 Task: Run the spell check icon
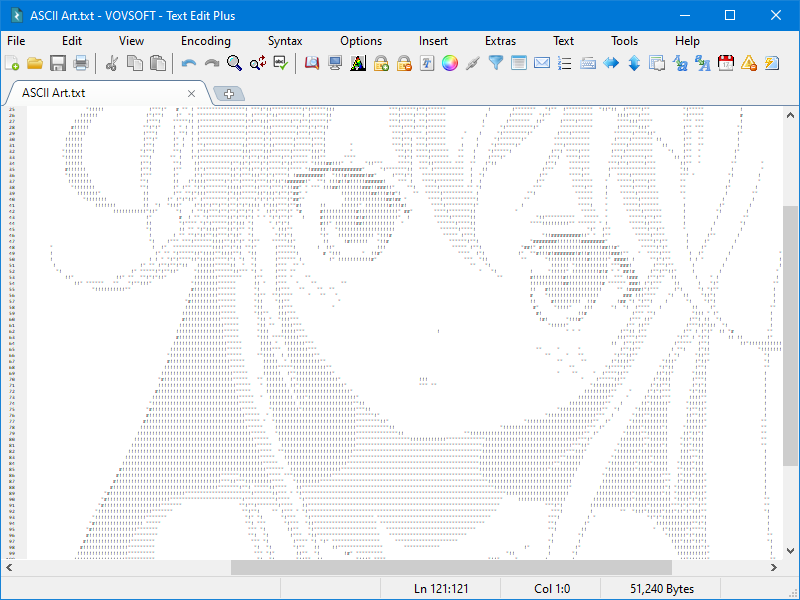281,63
